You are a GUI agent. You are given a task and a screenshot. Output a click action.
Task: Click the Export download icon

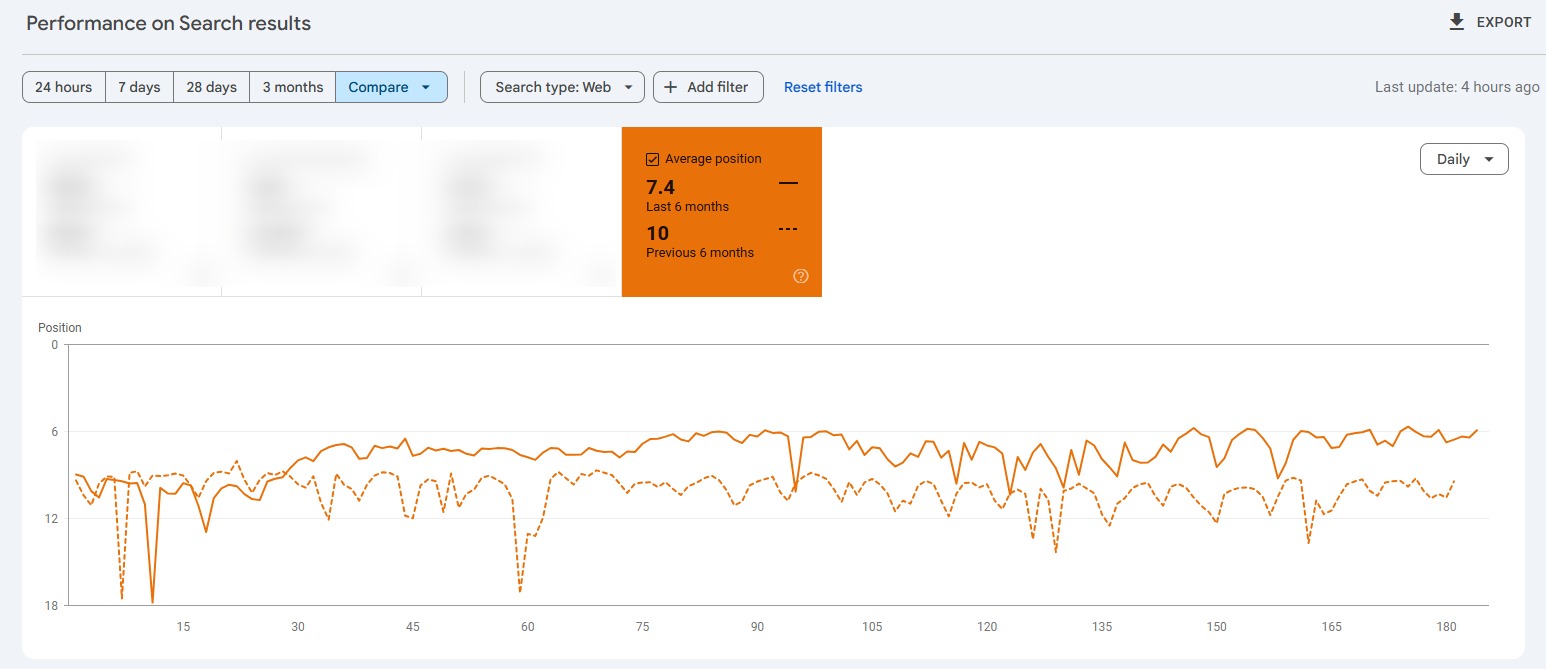tap(1457, 22)
